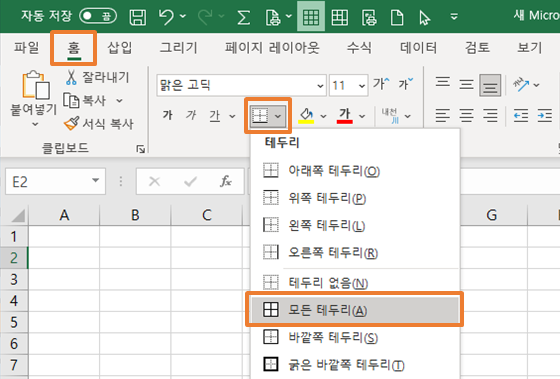Center text horizontally icon
The height and width of the screenshot is (379, 560).
click(466, 116)
